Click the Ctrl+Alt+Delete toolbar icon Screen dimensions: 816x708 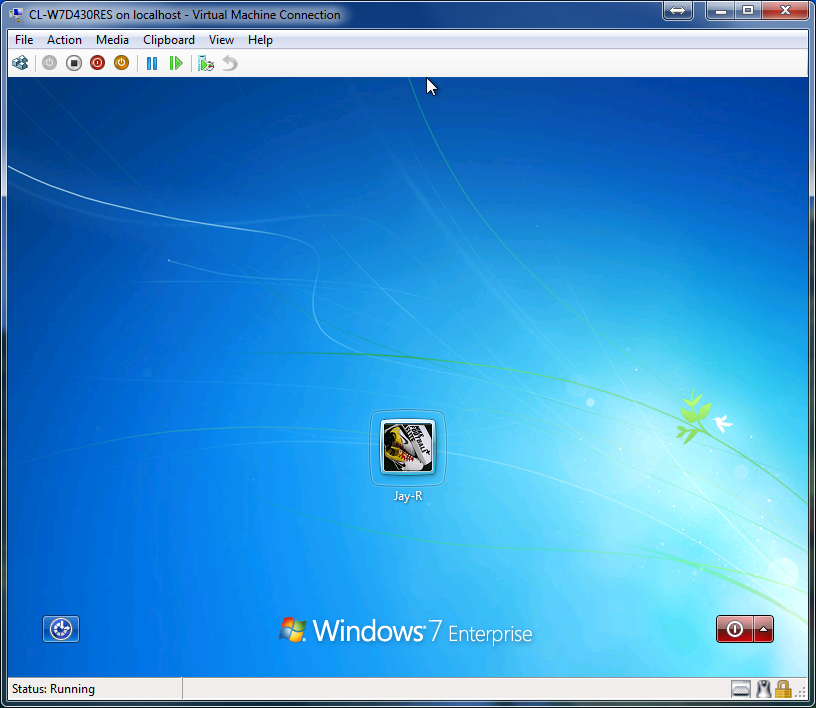[x=20, y=63]
